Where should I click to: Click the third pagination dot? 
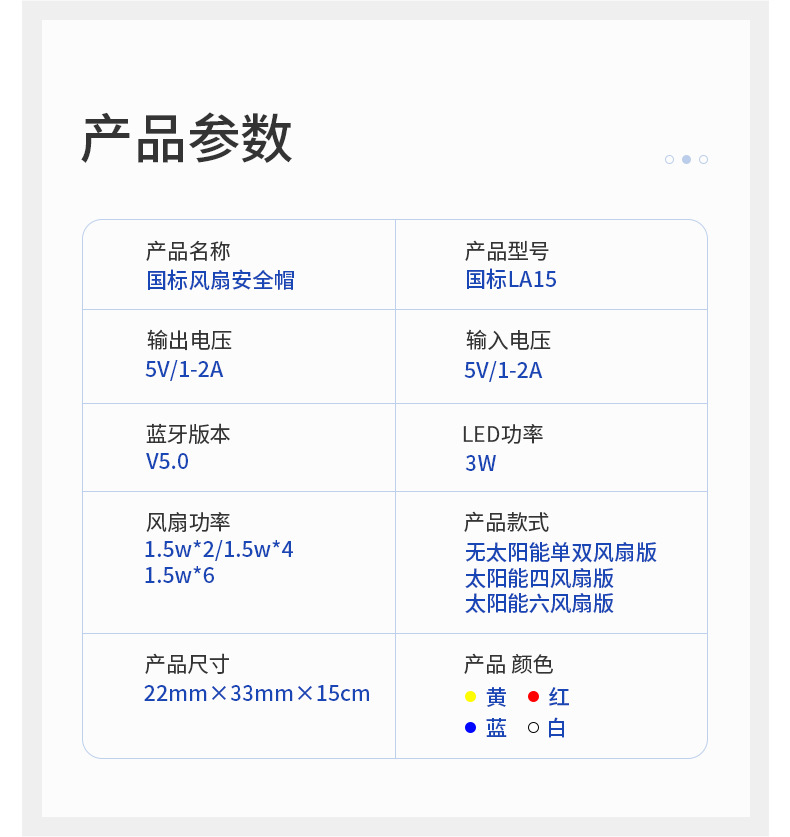[x=703, y=159]
